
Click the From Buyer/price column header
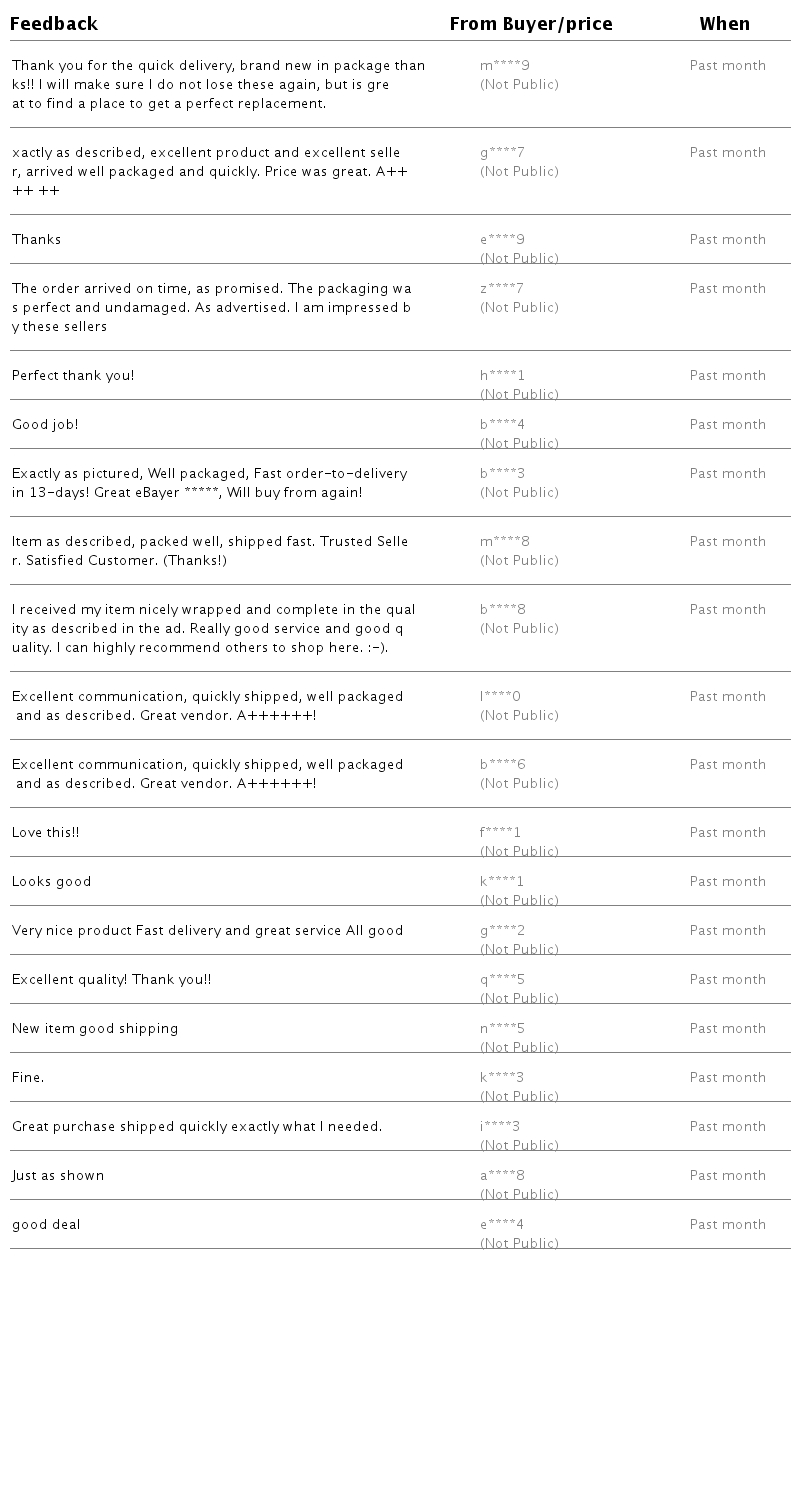point(531,24)
